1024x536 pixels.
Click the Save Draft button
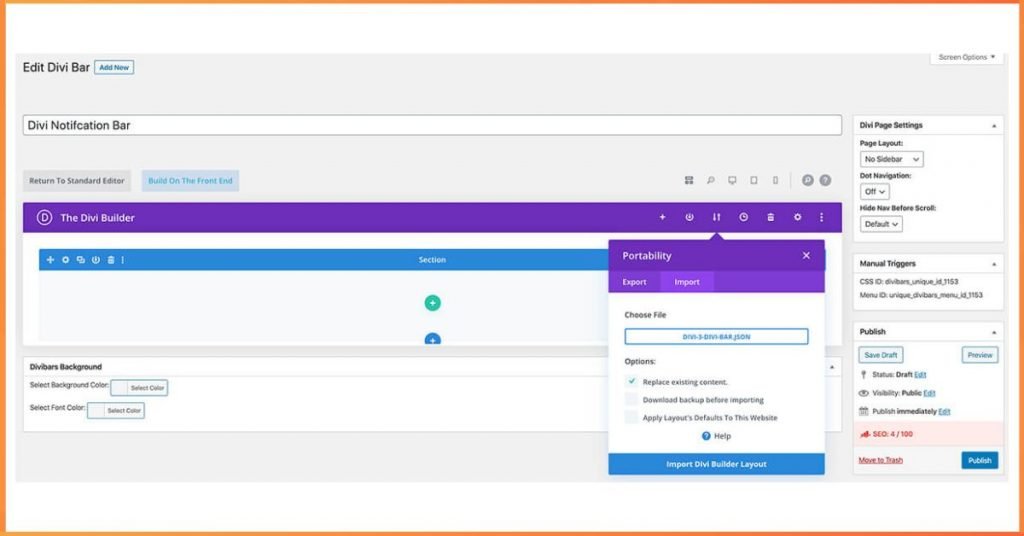[880, 355]
